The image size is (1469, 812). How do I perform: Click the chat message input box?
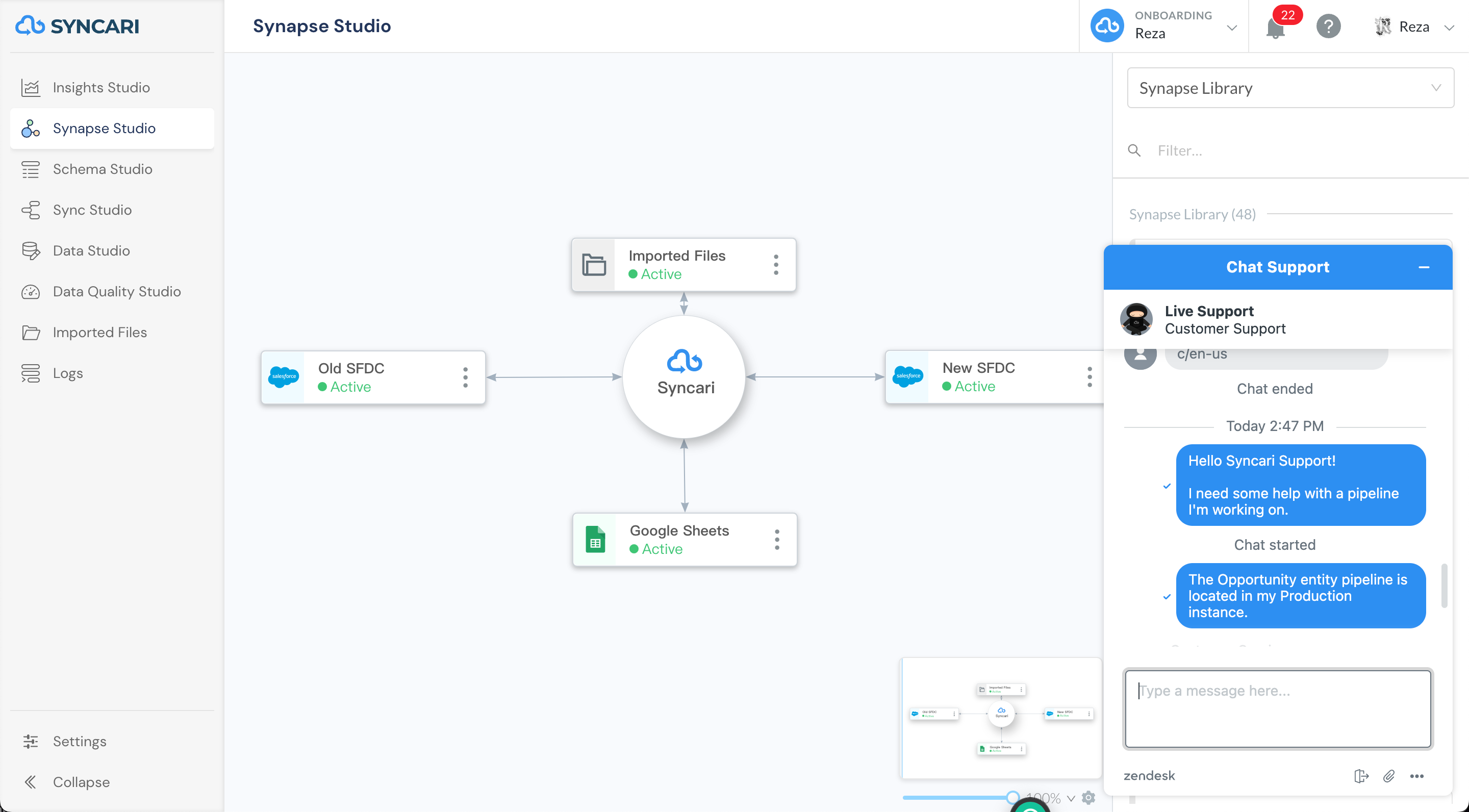tap(1278, 708)
